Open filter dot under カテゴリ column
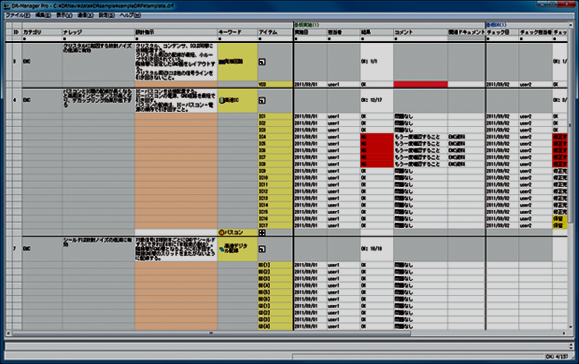Viewport: 579px width, 364px height. tap(25, 38)
